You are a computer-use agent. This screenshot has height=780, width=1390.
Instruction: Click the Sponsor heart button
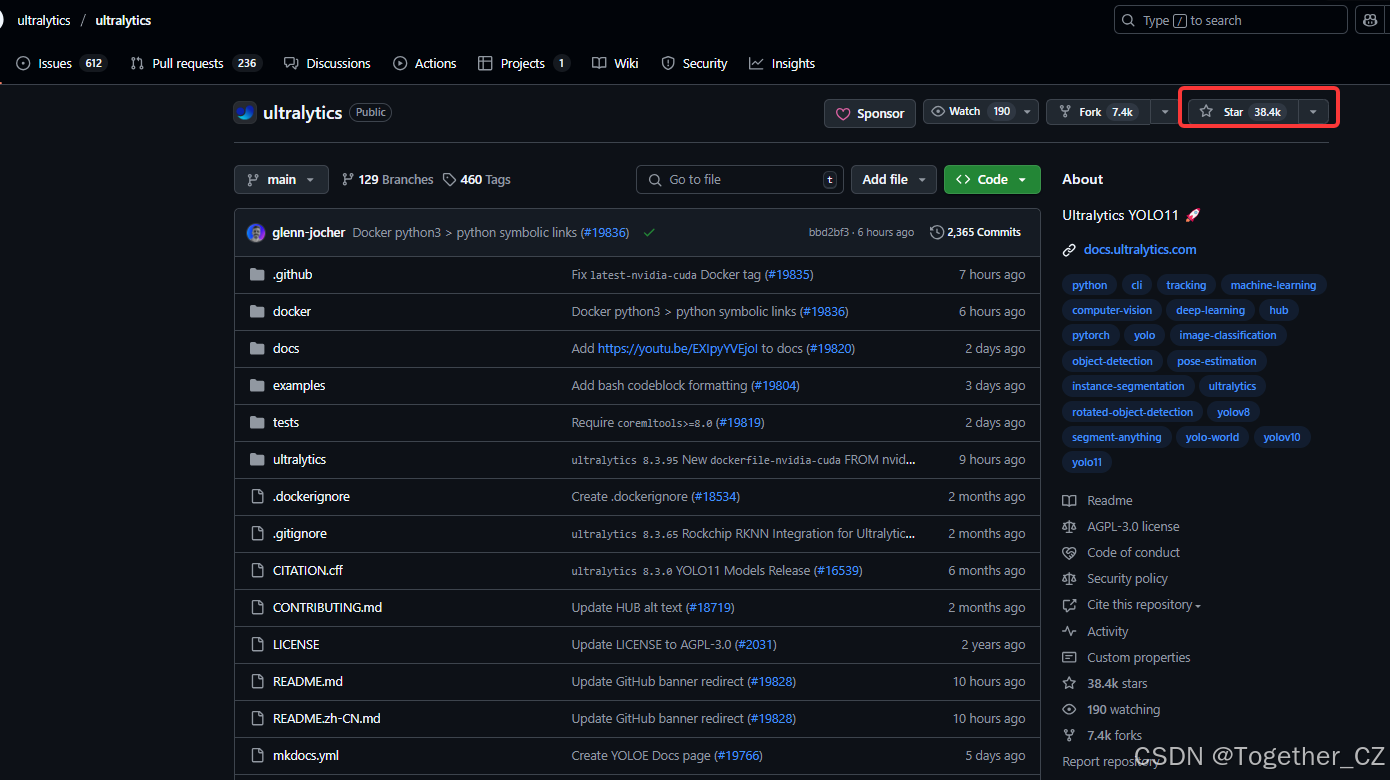click(869, 113)
